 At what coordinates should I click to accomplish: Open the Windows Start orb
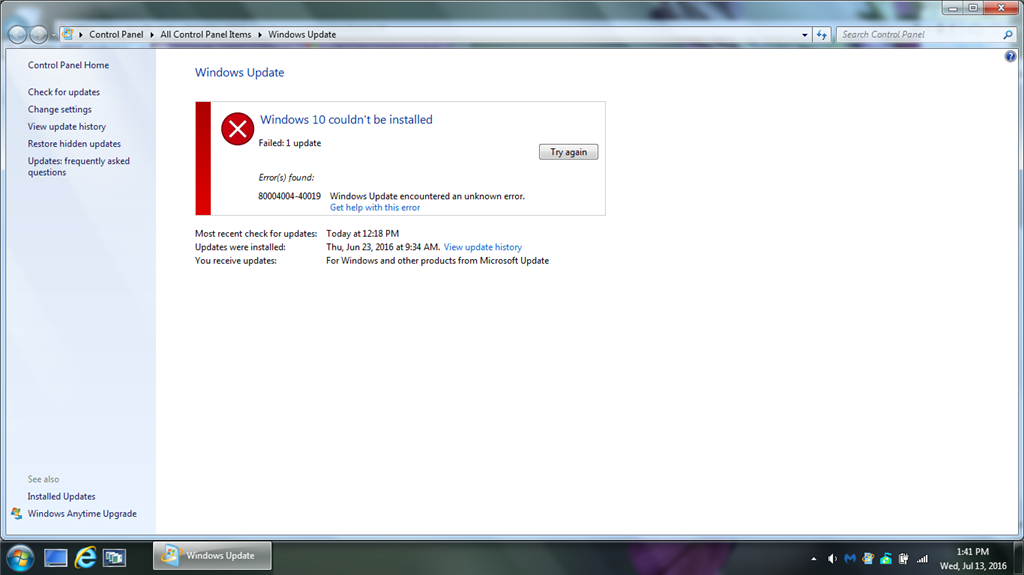(20, 558)
